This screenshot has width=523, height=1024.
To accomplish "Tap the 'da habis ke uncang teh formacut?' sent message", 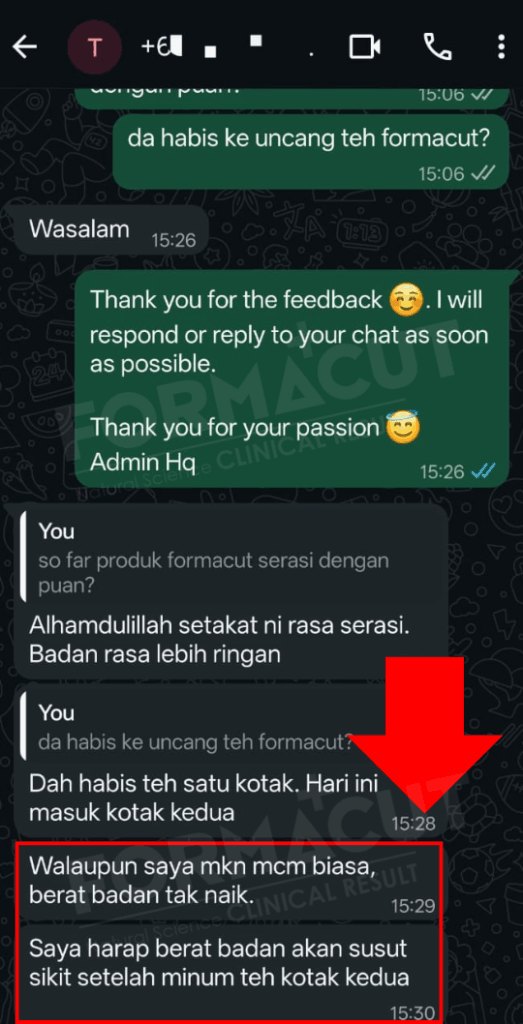I will tap(311, 152).
